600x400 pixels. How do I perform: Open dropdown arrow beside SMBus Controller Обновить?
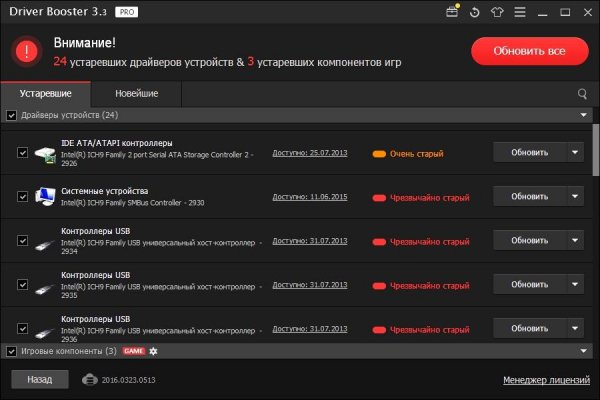point(575,196)
